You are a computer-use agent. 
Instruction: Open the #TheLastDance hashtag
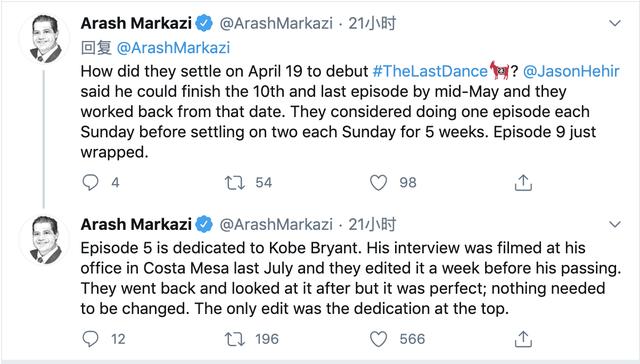(x=430, y=71)
